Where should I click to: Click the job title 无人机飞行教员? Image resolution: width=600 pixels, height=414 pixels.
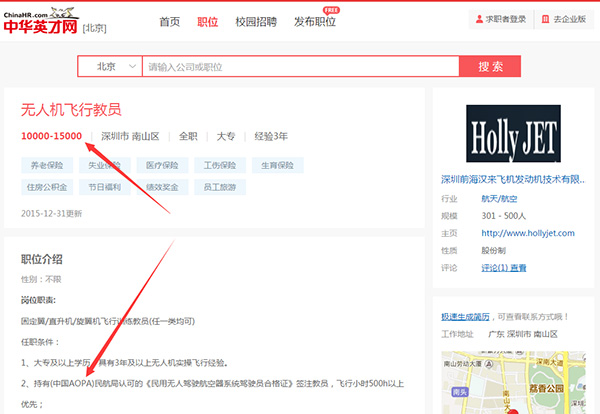pyautogui.click(x=71, y=110)
